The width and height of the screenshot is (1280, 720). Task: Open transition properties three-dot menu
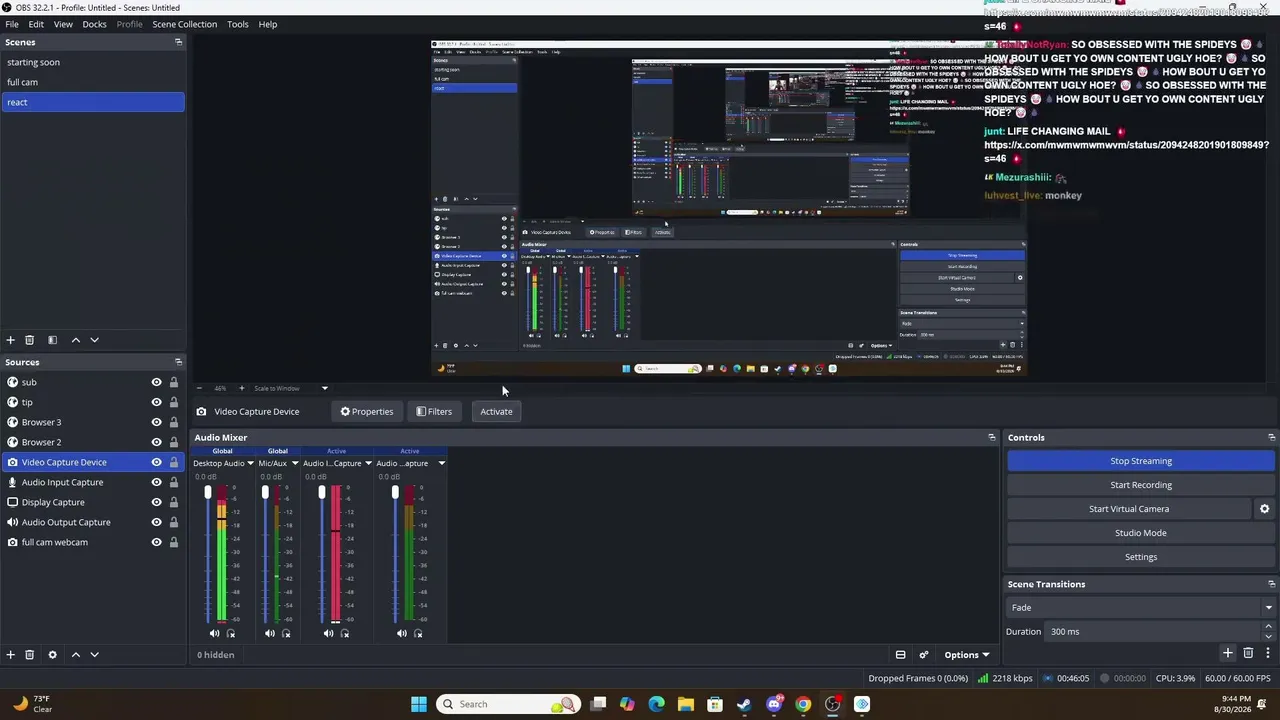(1268, 653)
